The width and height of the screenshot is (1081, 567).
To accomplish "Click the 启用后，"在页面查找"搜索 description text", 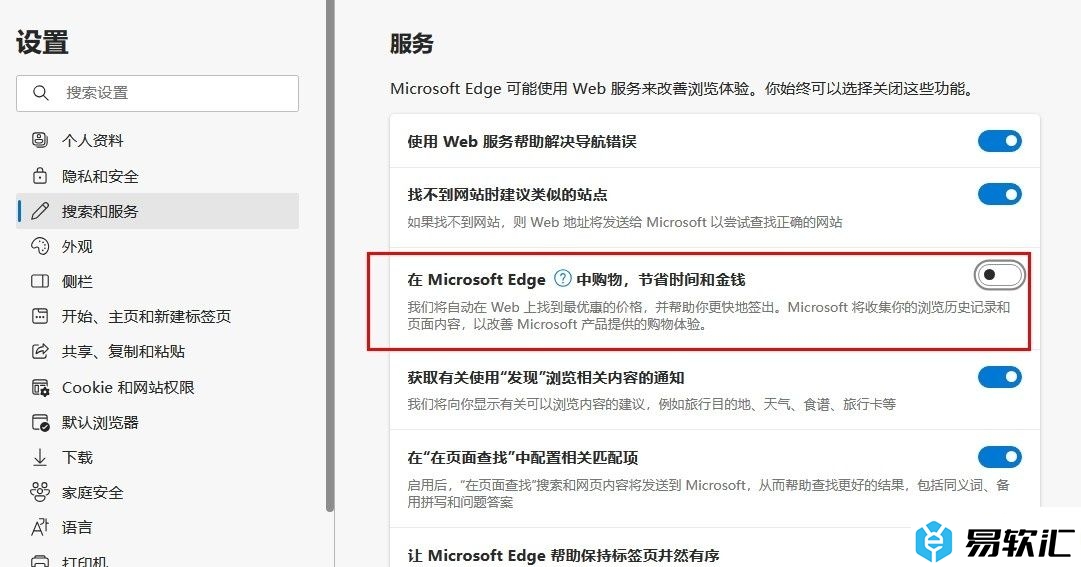I will (x=709, y=493).
